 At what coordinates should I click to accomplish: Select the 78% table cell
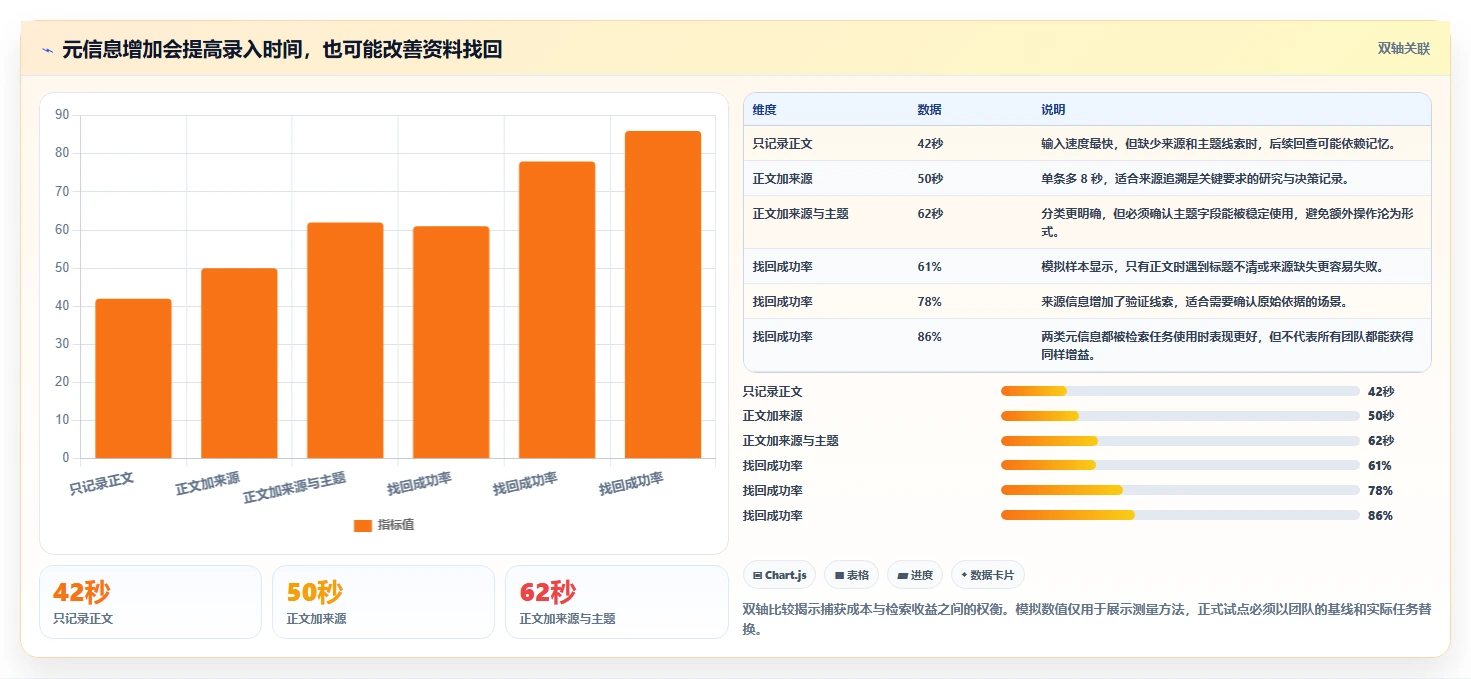pyautogui.click(x=929, y=302)
